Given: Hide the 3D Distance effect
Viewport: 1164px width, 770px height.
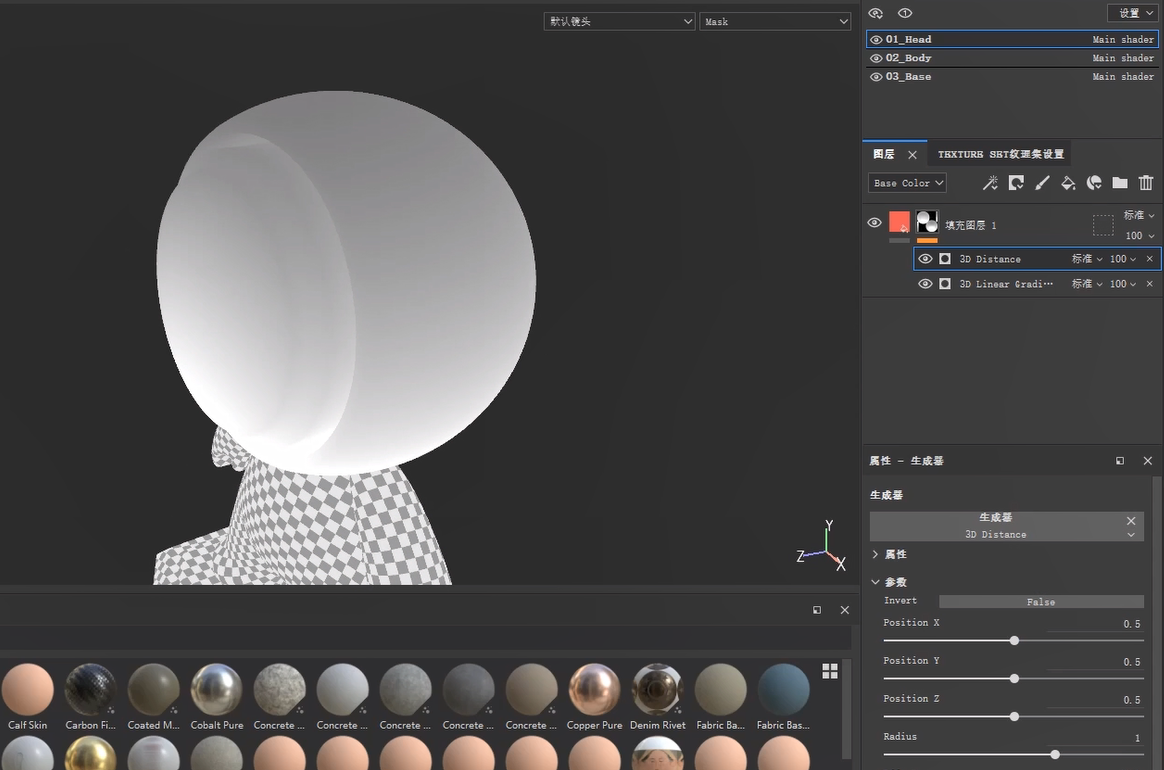Looking at the screenshot, I should [925, 259].
